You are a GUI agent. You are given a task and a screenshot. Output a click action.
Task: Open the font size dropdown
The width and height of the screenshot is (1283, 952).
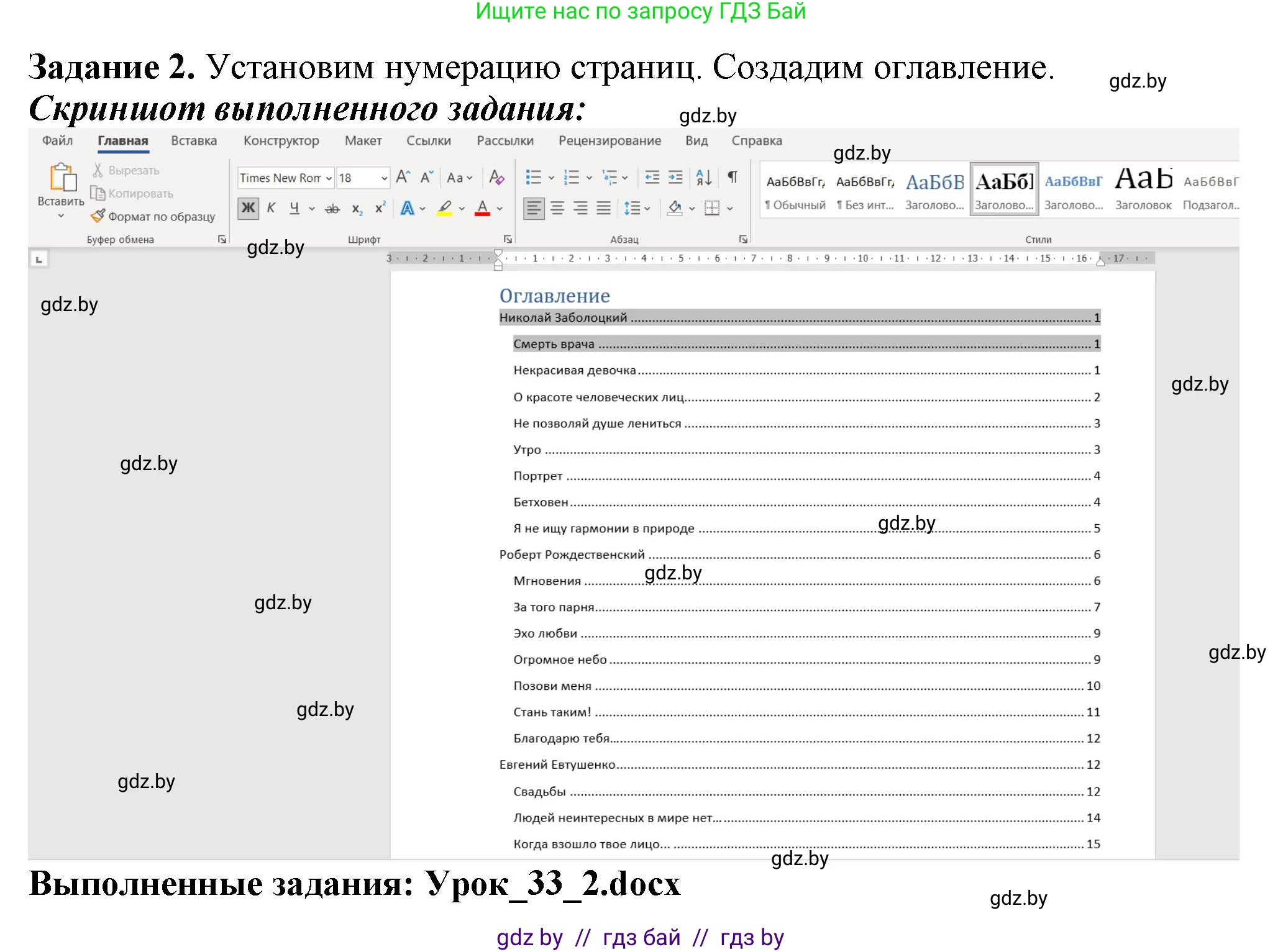tap(385, 178)
